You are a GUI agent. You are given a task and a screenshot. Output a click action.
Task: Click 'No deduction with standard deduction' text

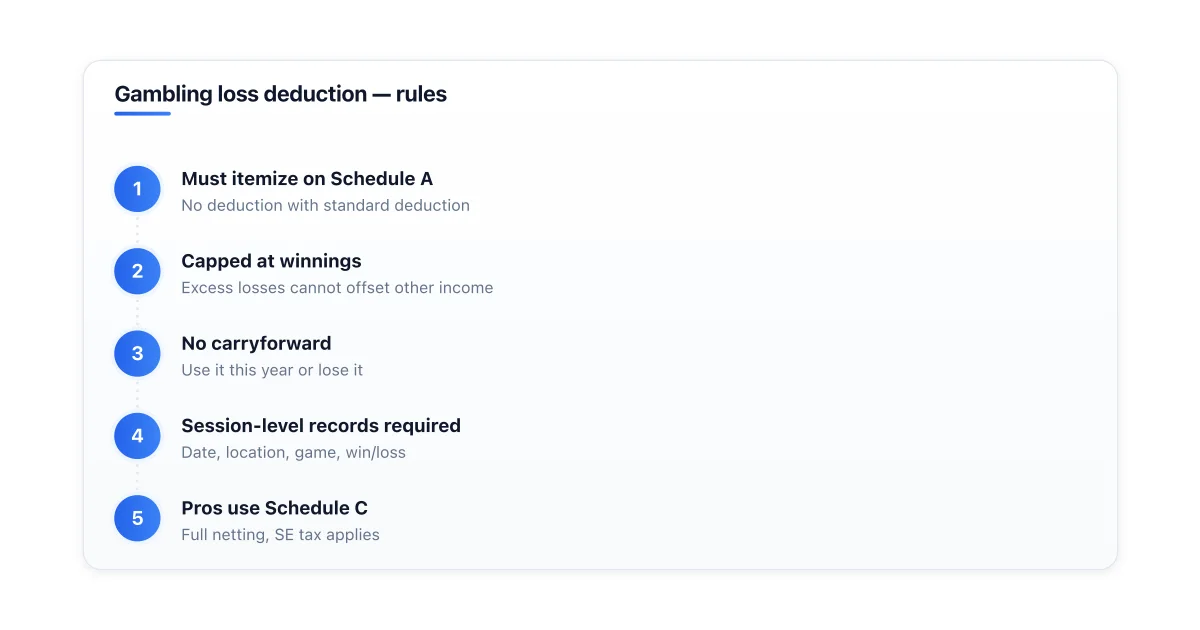325,205
